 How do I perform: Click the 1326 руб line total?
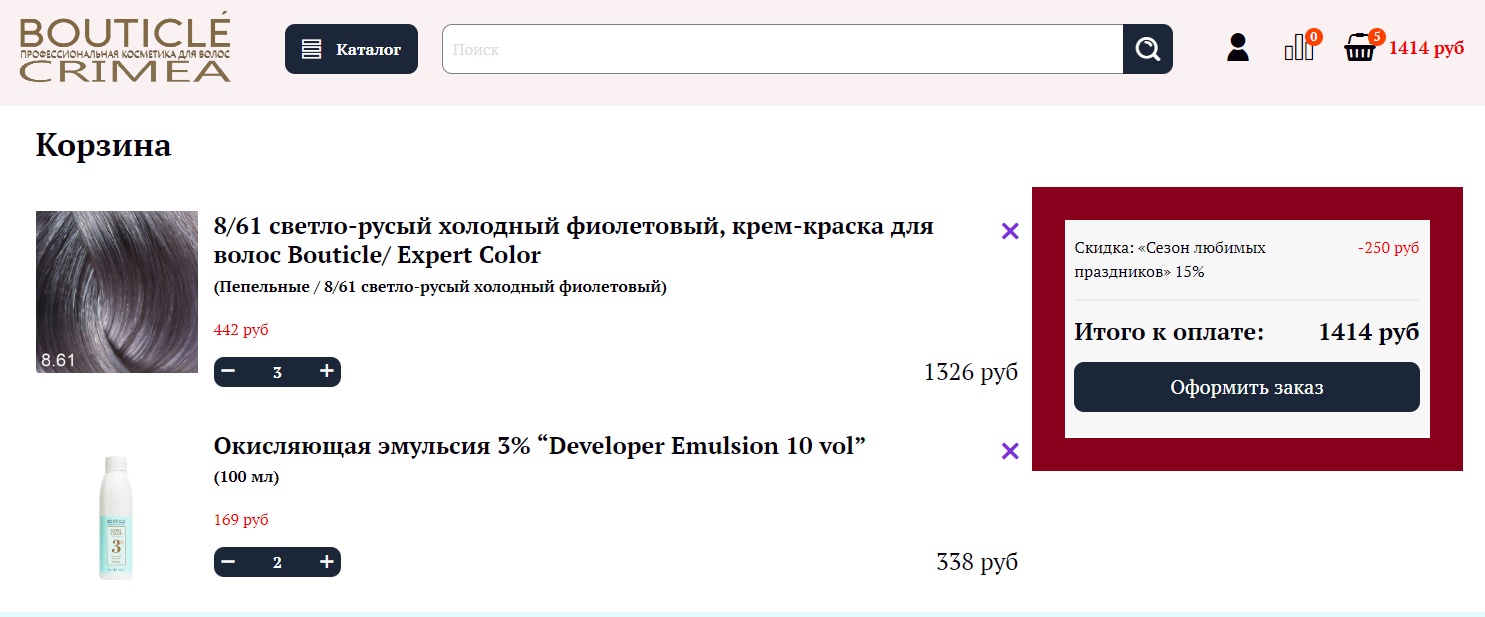pos(971,373)
